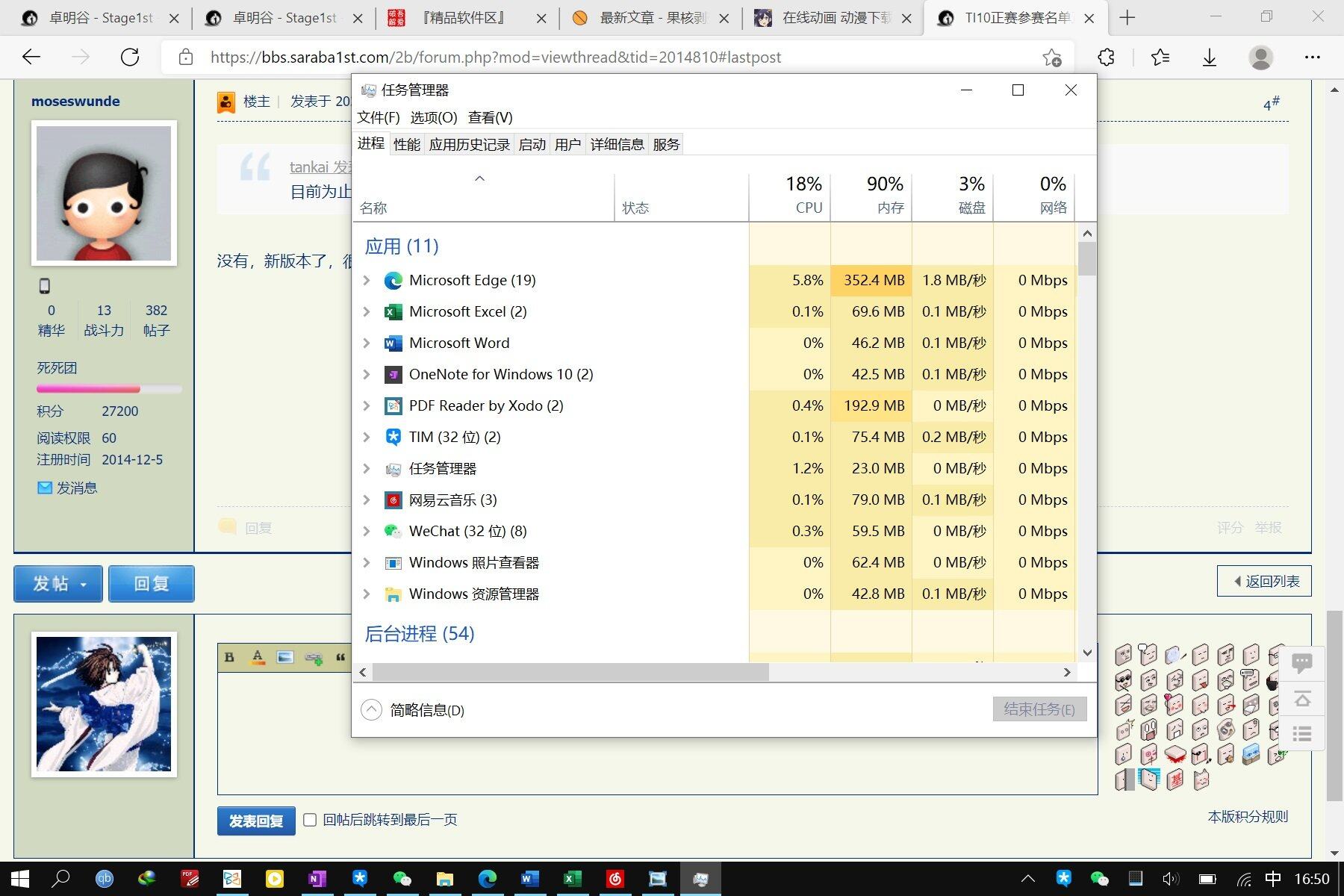Switch to the 详细信息 tab
This screenshot has height=896, width=1344.
click(617, 144)
